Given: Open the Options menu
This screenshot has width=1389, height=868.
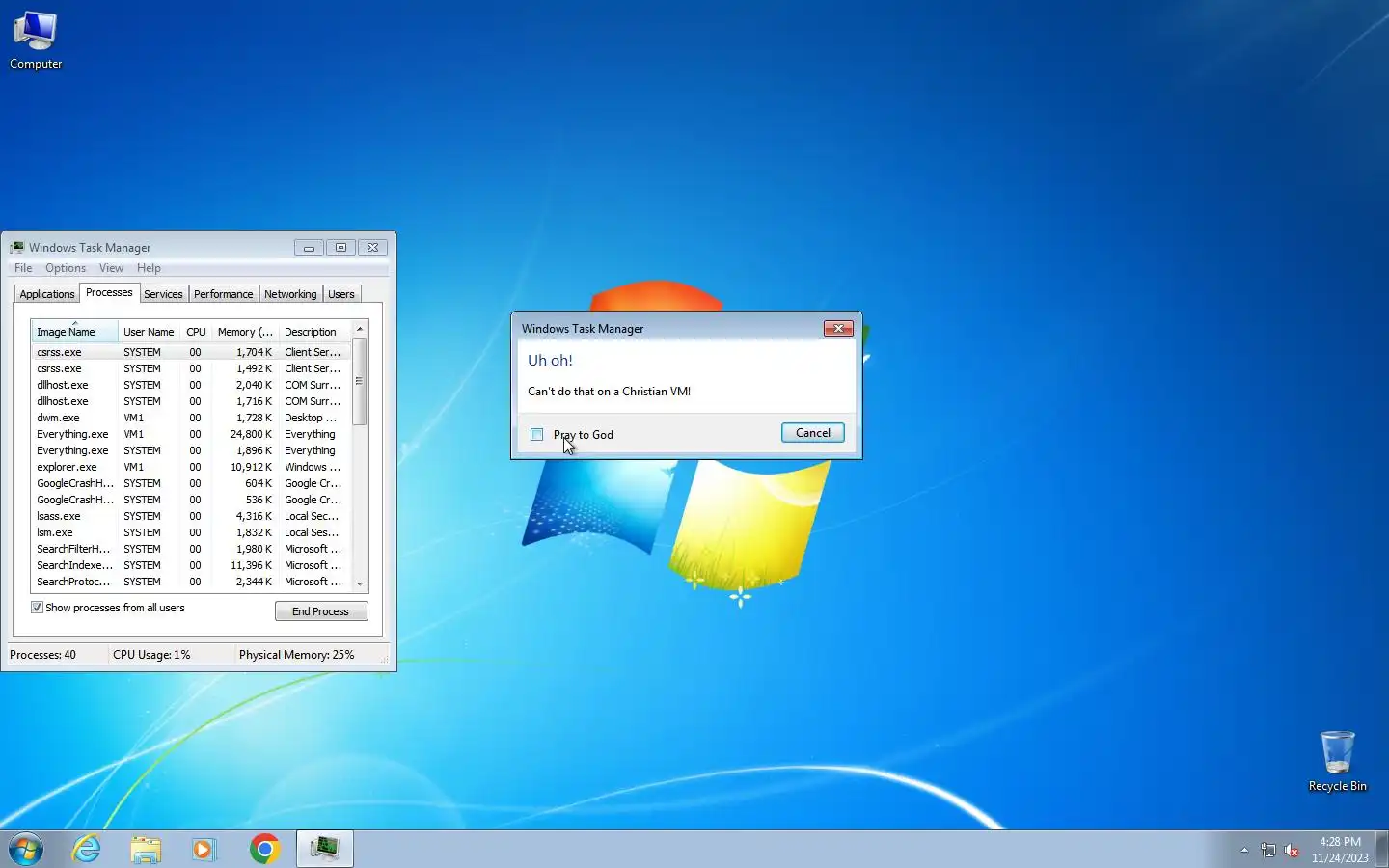Looking at the screenshot, I should (66, 268).
